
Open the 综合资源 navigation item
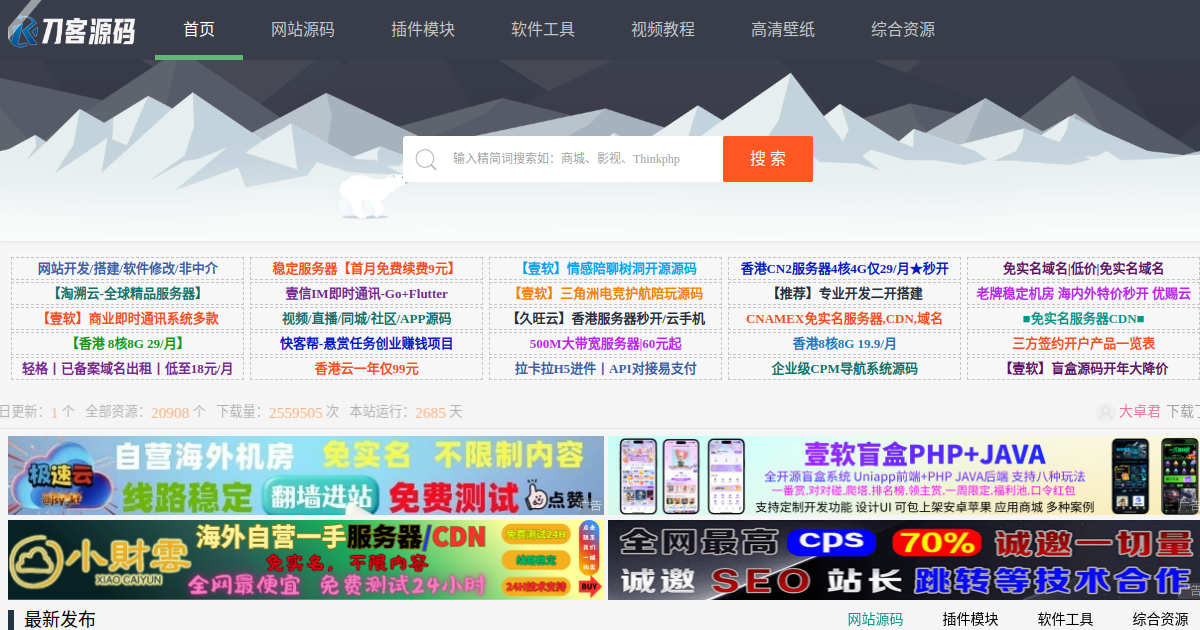(903, 30)
